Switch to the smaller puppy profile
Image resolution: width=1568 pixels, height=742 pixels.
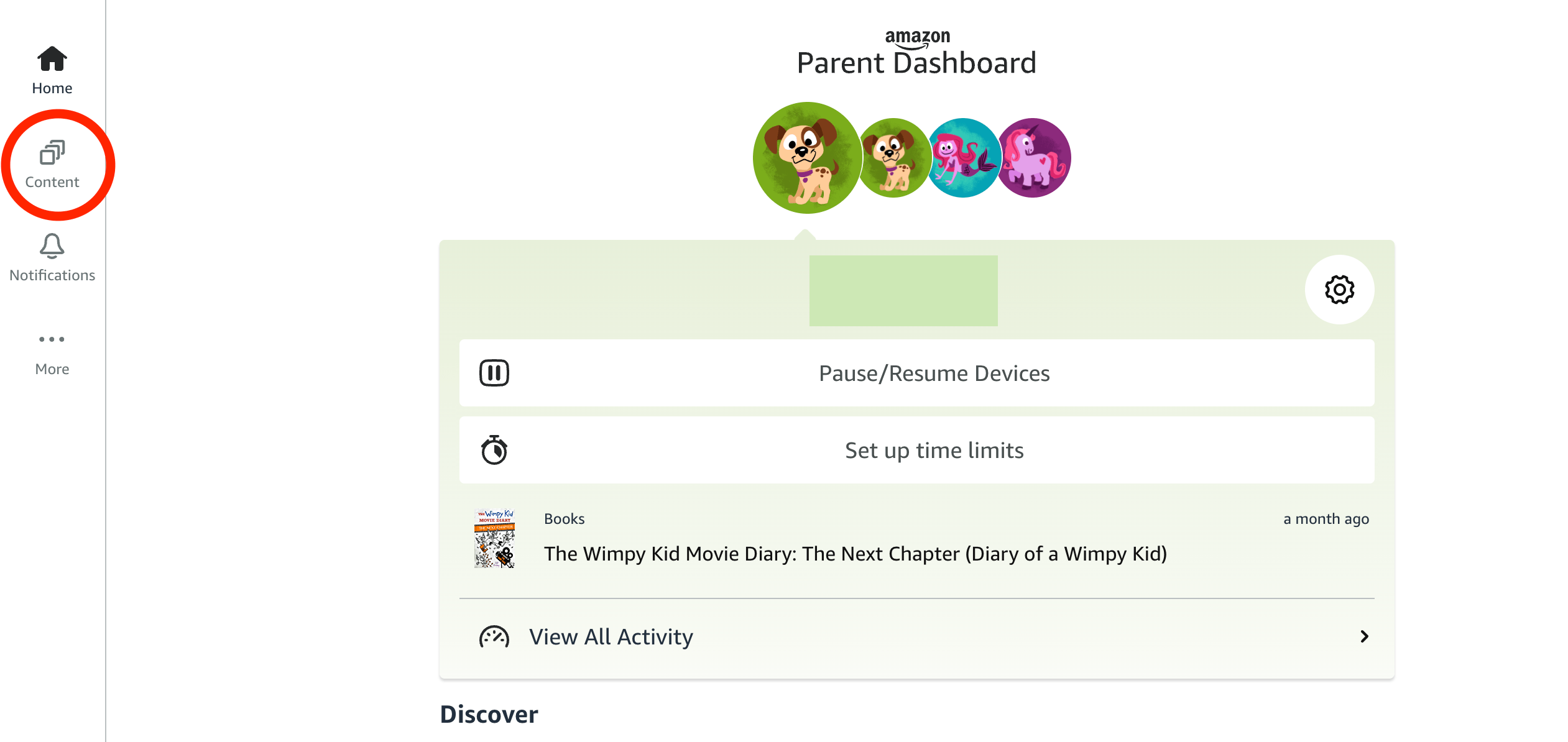(x=893, y=158)
